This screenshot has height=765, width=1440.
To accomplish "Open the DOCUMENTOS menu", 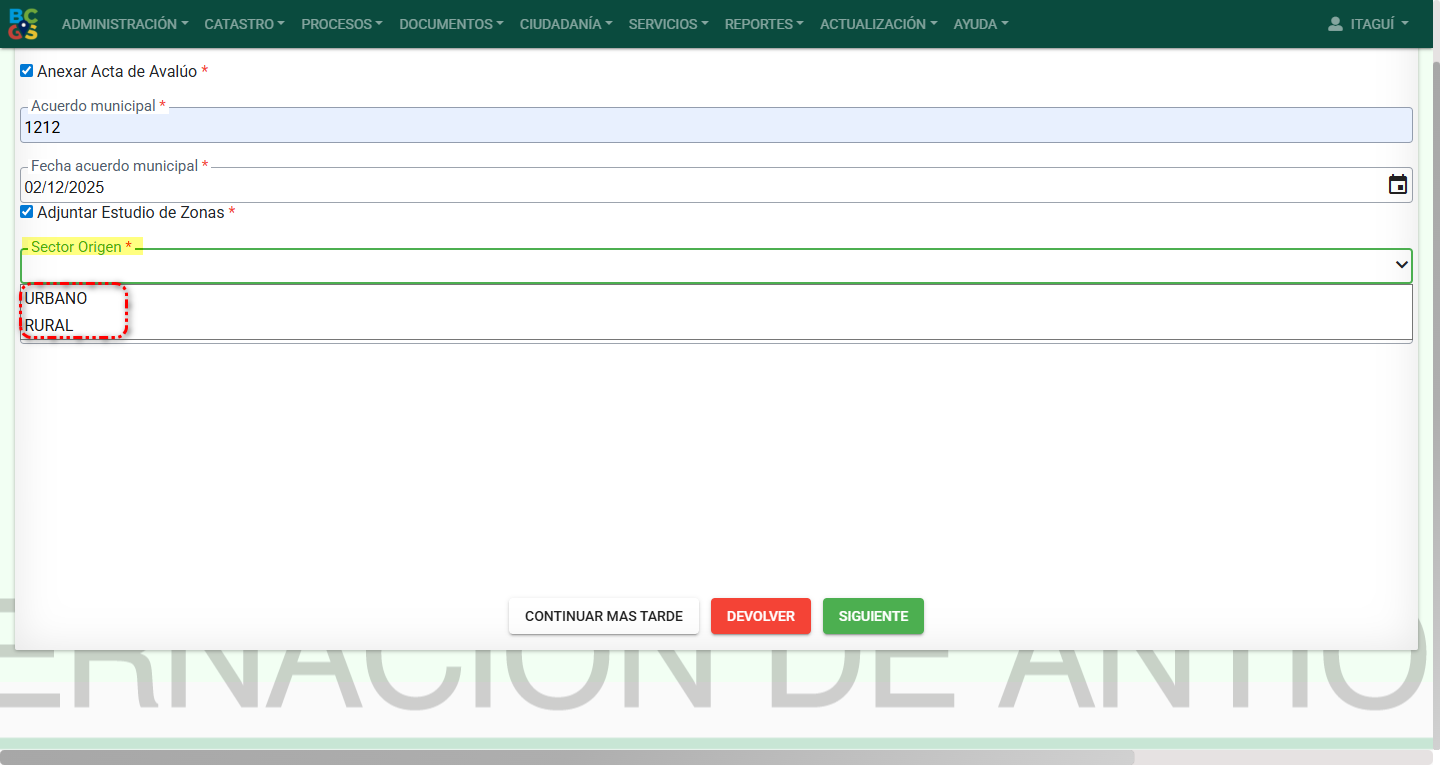I will [451, 24].
